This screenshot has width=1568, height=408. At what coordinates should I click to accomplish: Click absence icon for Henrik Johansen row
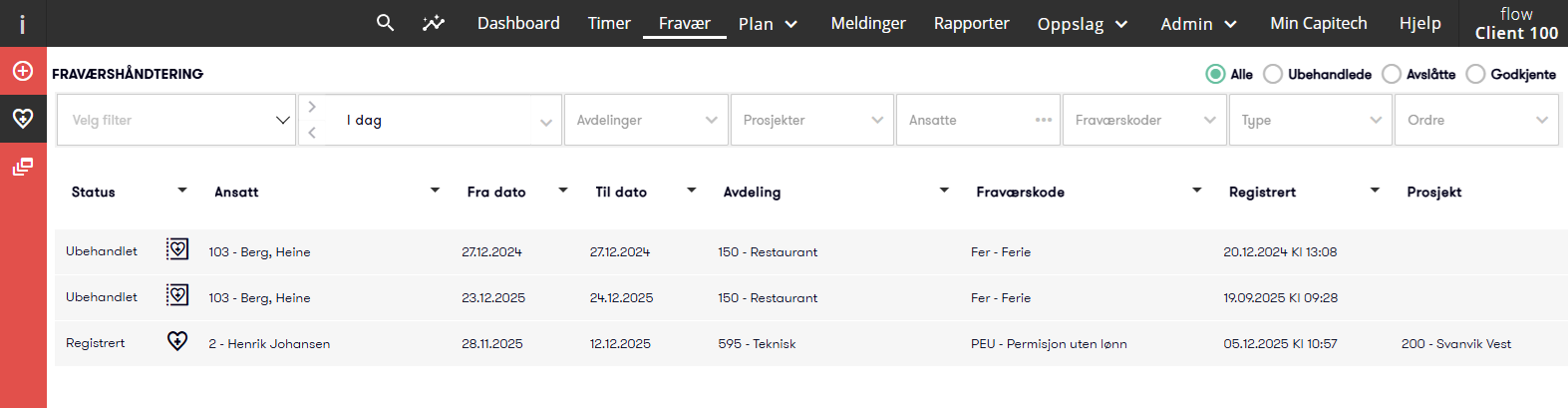point(177,341)
